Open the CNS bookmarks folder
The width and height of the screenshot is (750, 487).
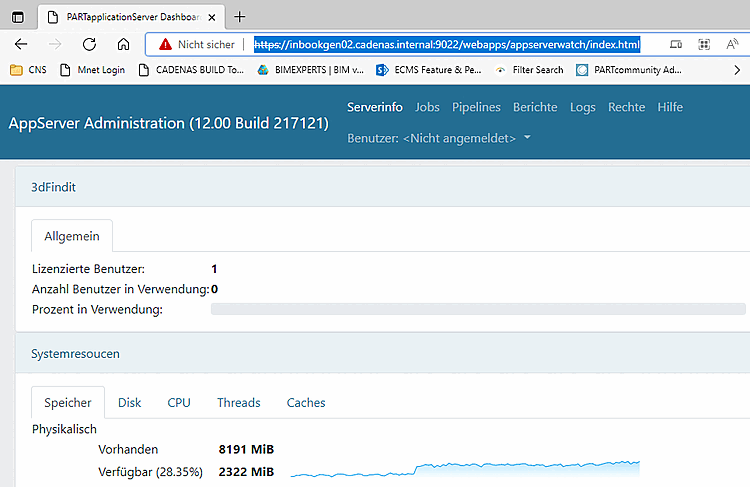coord(28,70)
